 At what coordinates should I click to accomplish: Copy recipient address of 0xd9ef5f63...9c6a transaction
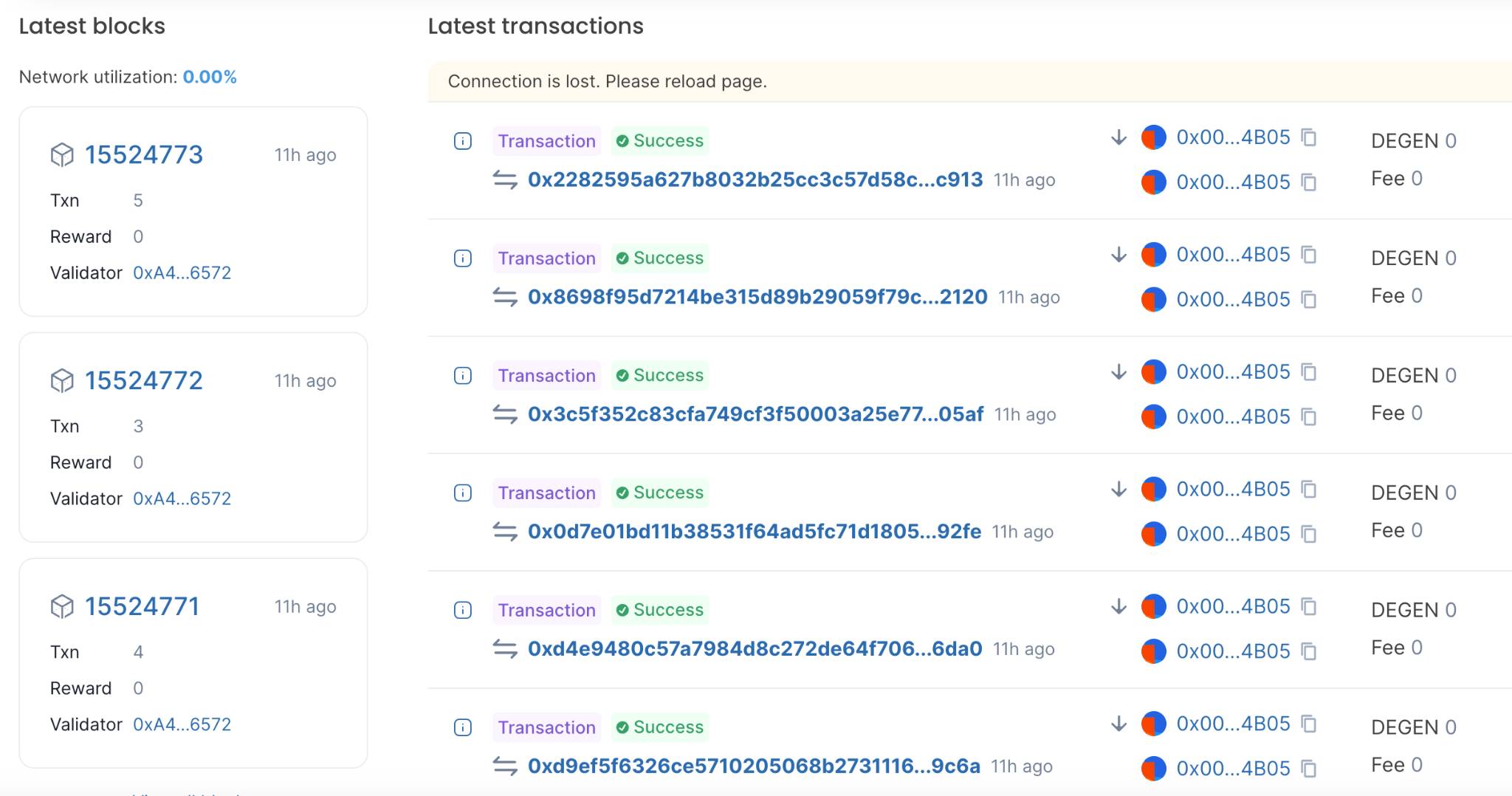pos(1309,769)
